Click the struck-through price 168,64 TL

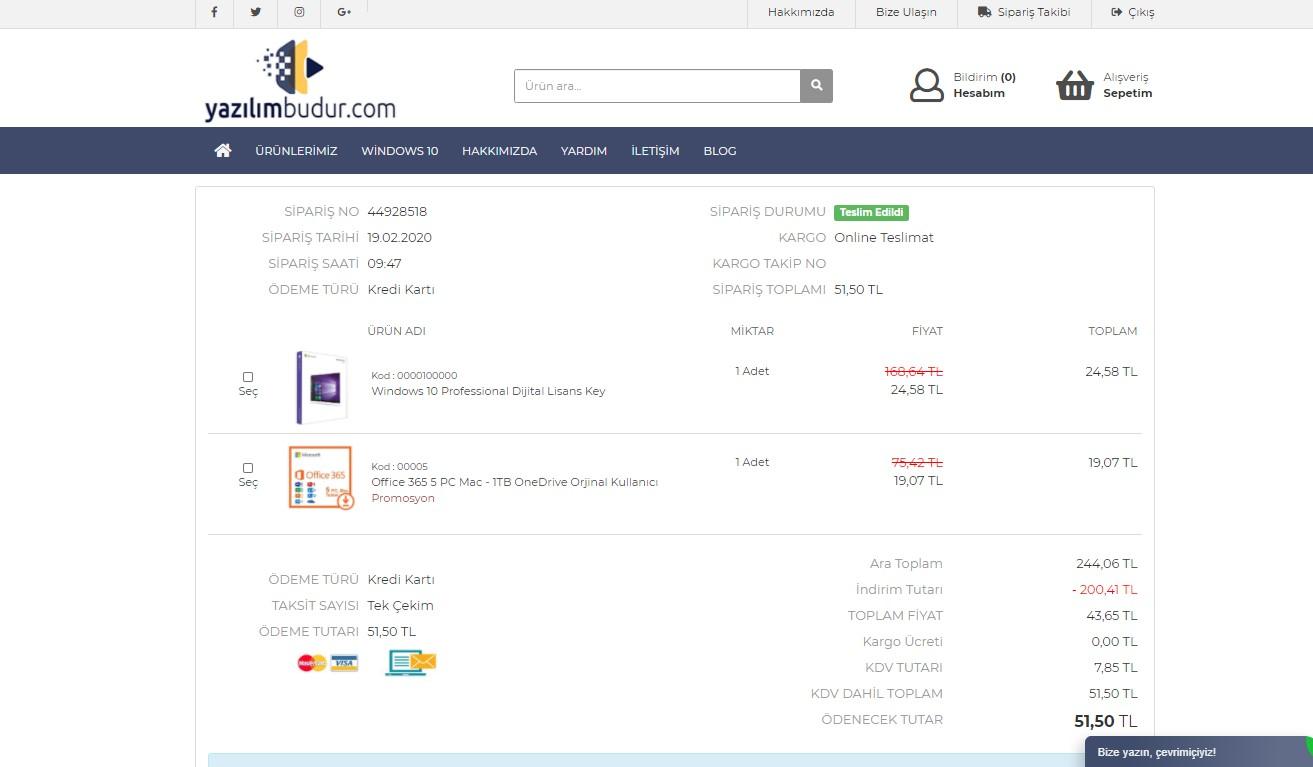(x=914, y=371)
